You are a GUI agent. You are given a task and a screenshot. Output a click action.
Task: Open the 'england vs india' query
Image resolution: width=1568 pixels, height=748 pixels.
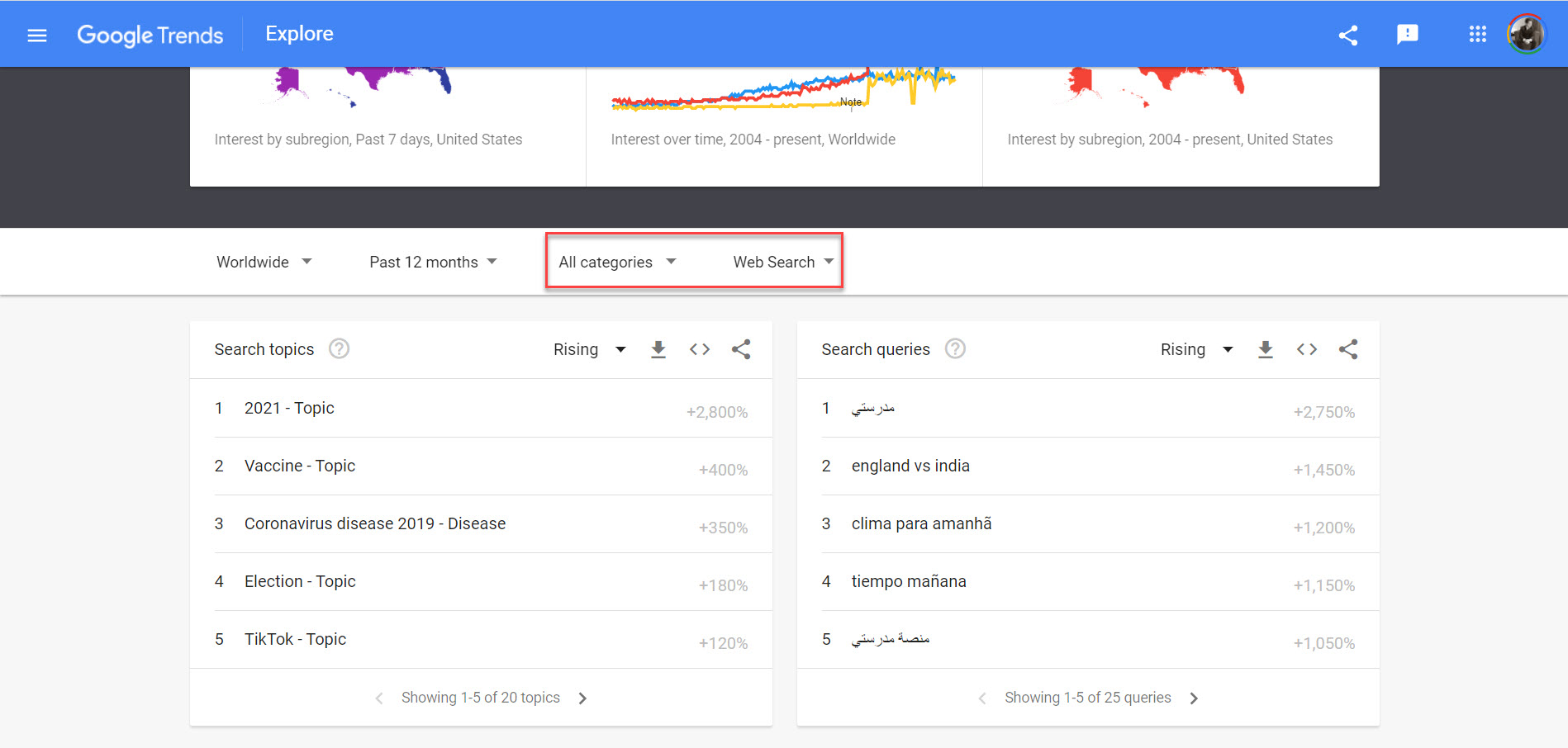point(910,466)
